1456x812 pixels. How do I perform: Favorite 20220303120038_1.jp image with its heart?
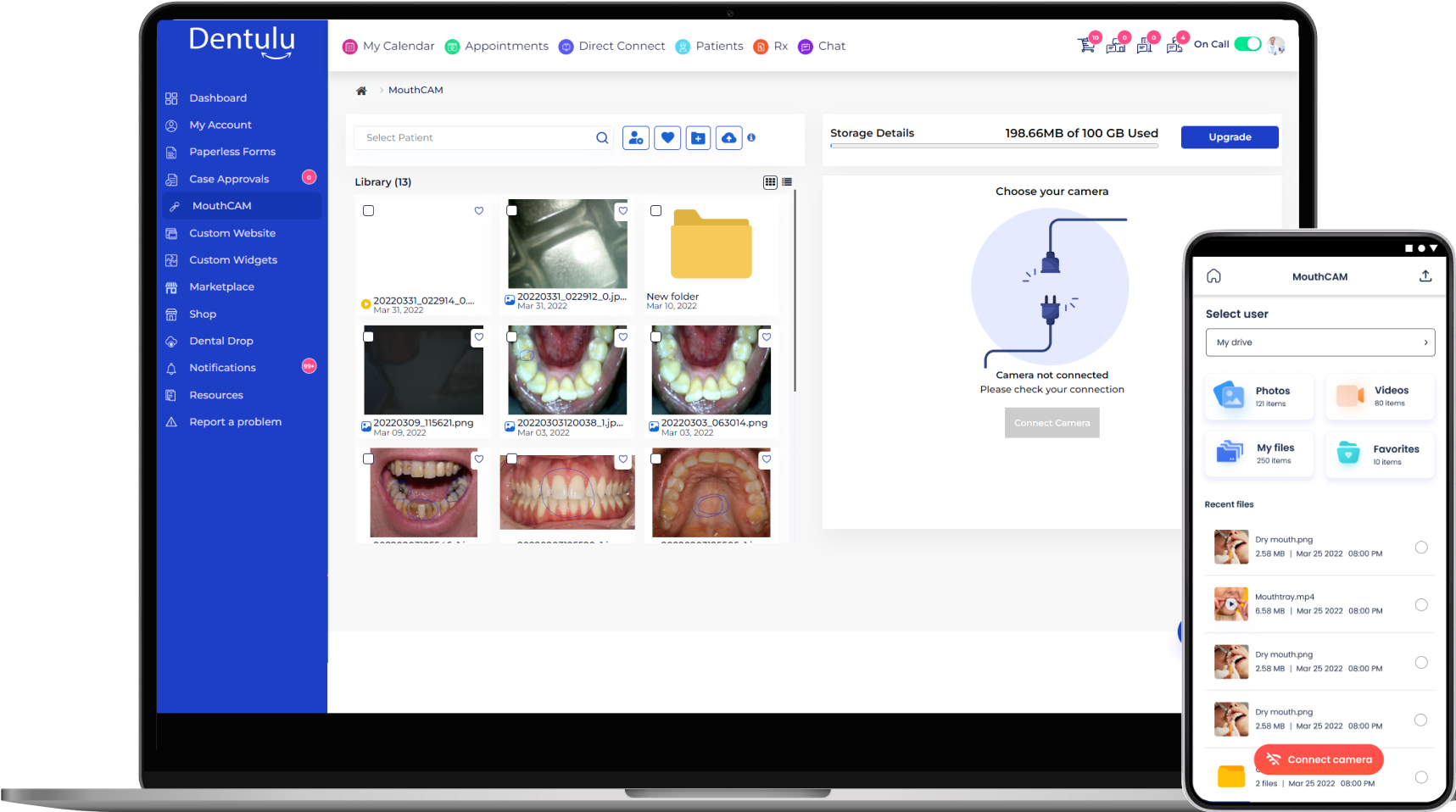[622, 337]
